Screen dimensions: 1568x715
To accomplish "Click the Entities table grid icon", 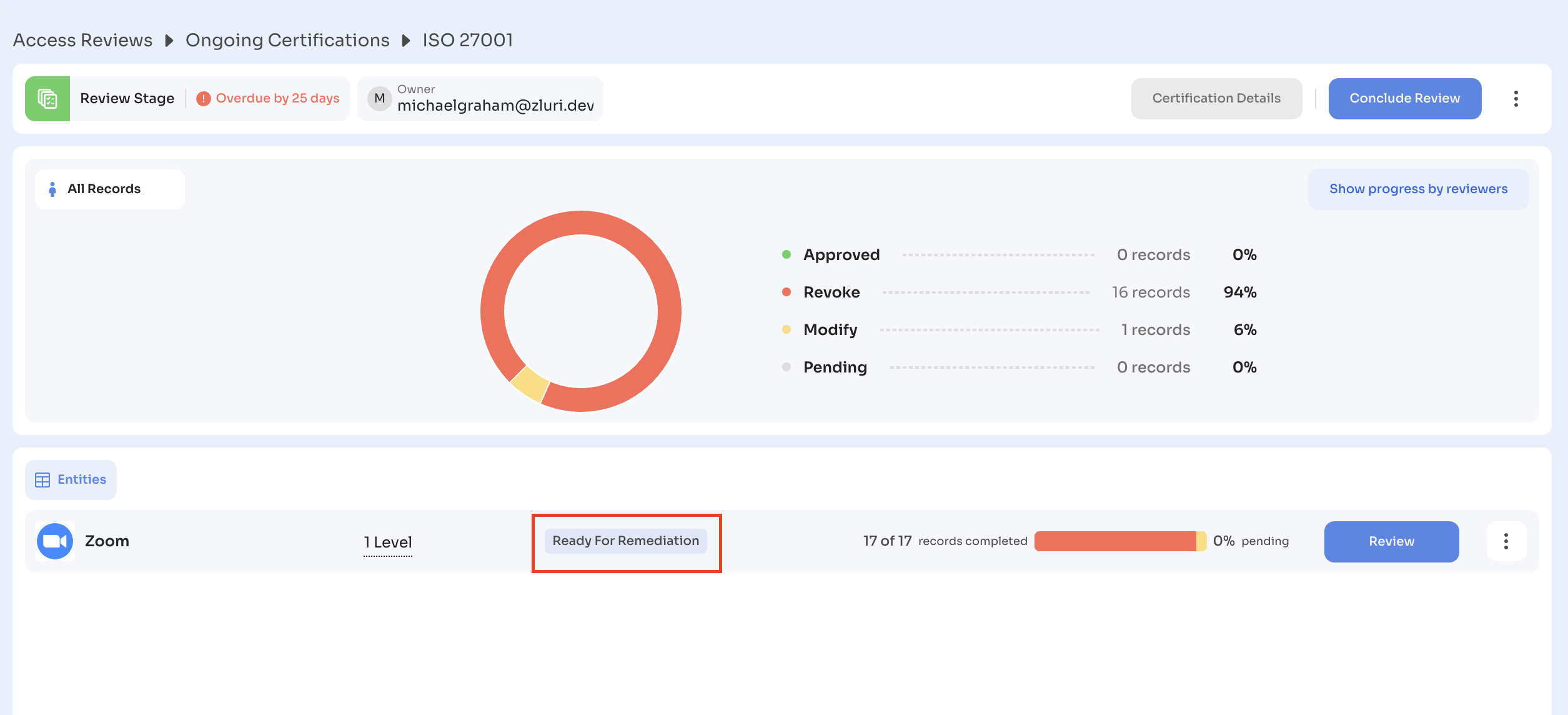I will click(x=42, y=480).
